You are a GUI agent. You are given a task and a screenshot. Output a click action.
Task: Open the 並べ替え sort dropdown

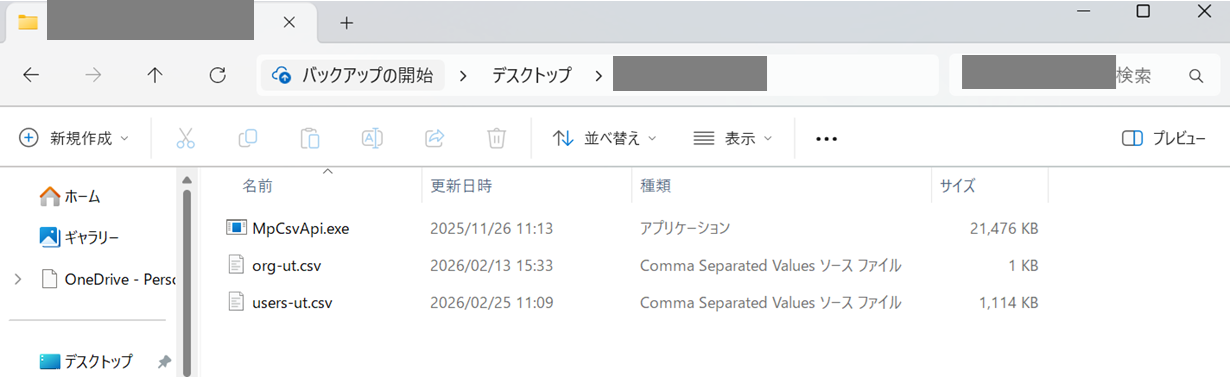click(x=605, y=138)
